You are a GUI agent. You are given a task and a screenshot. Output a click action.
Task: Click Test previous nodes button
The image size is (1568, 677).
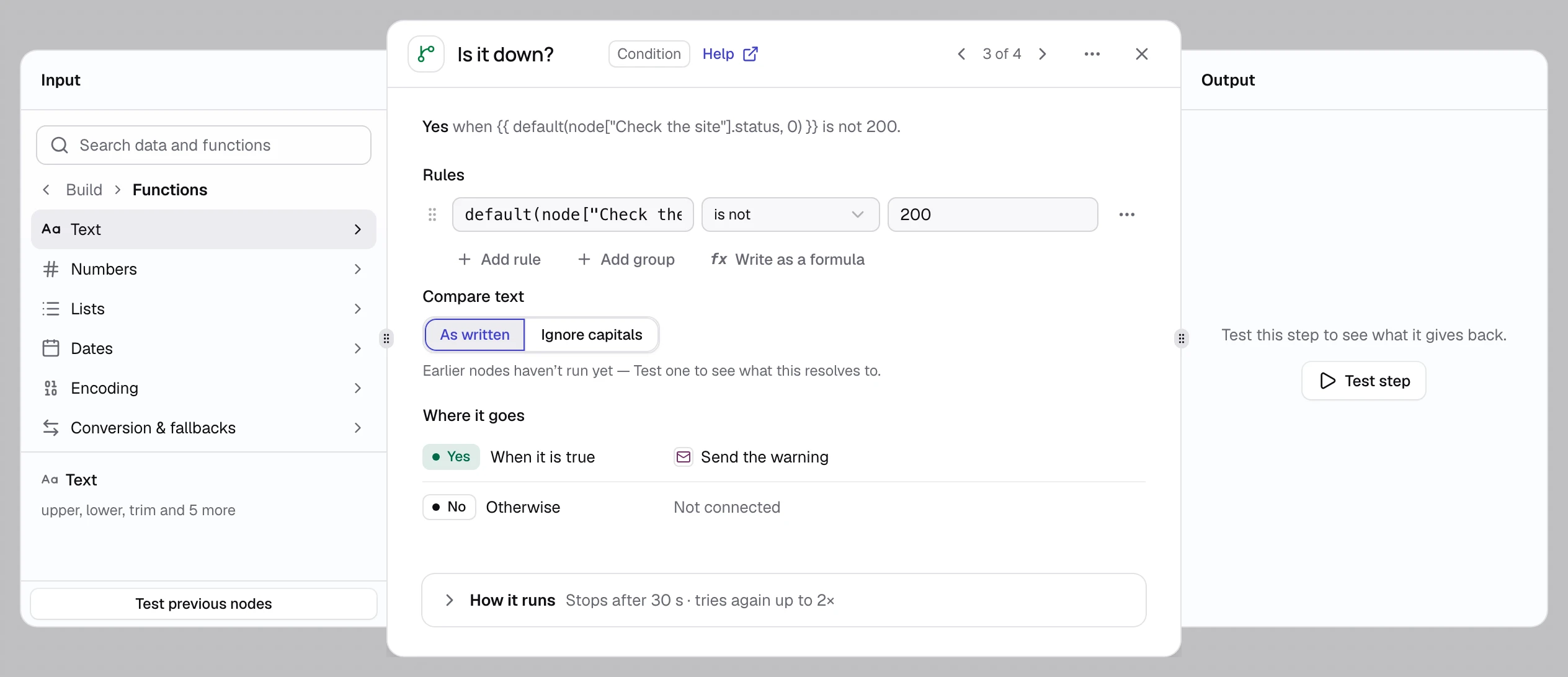tap(203, 604)
